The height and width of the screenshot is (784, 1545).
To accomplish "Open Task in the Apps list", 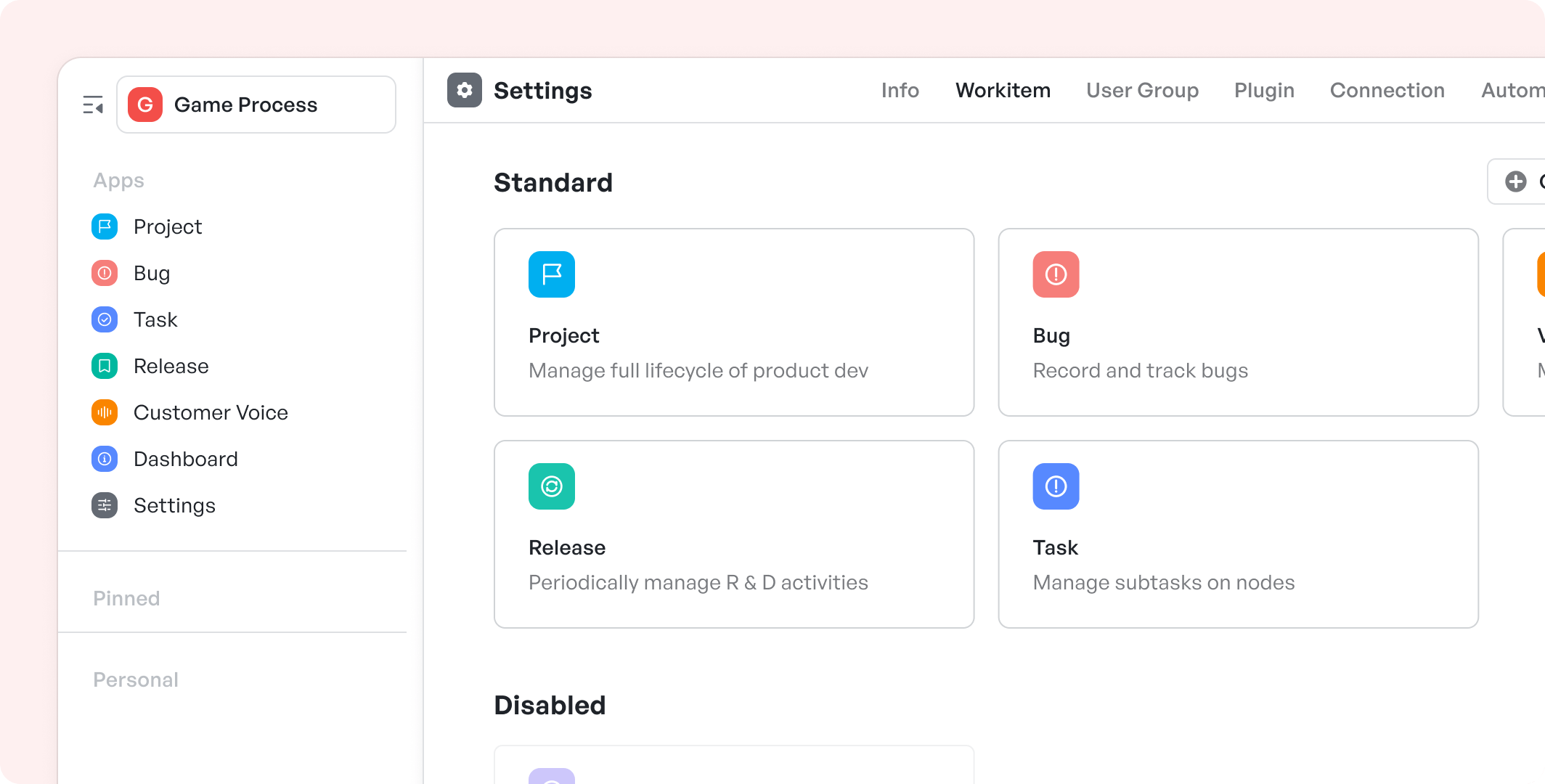I will 155,319.
